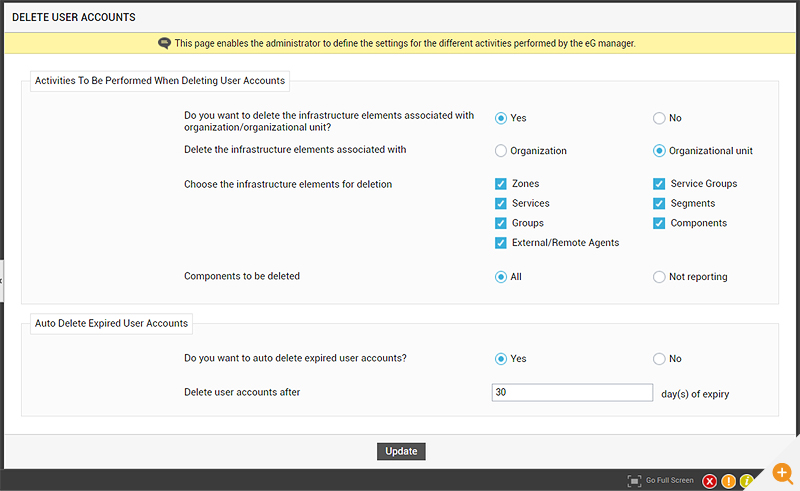Choose the Organizational unit radio option
Viewport: 800px width, 491px height.
659,151
